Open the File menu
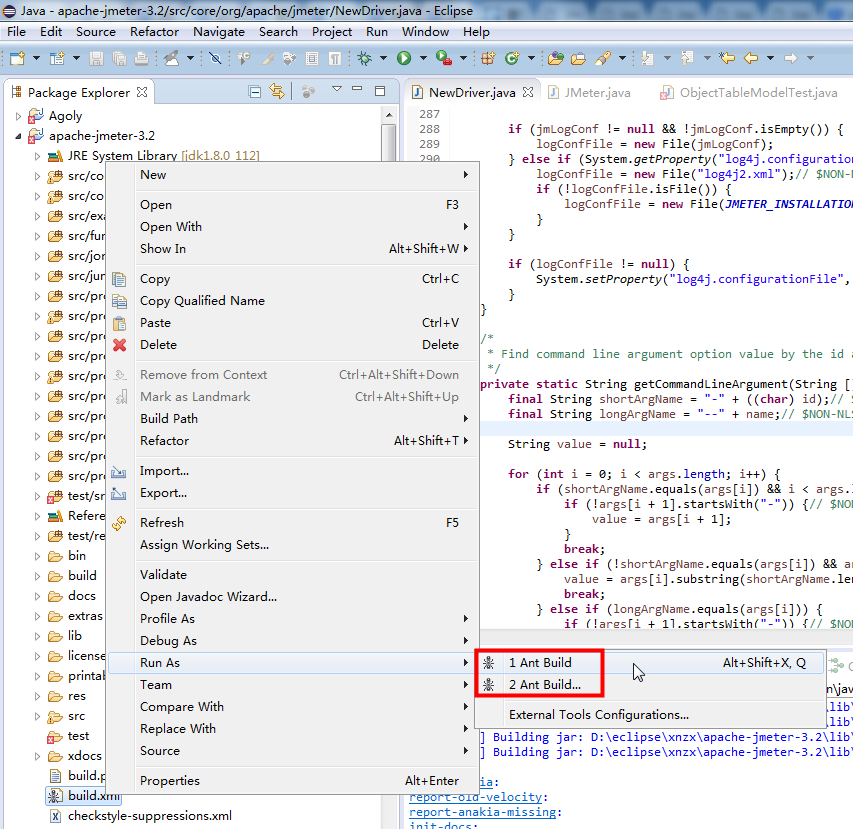Image resolution: width=853 pixels, height=829 pixels. click(16, 32)
